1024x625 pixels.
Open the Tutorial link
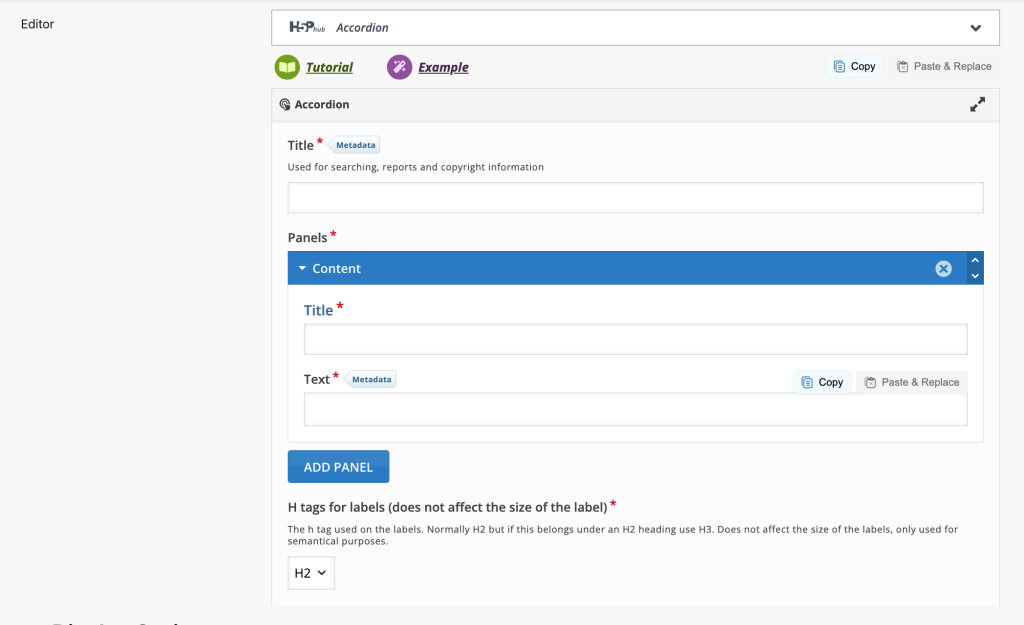[329, 67]
